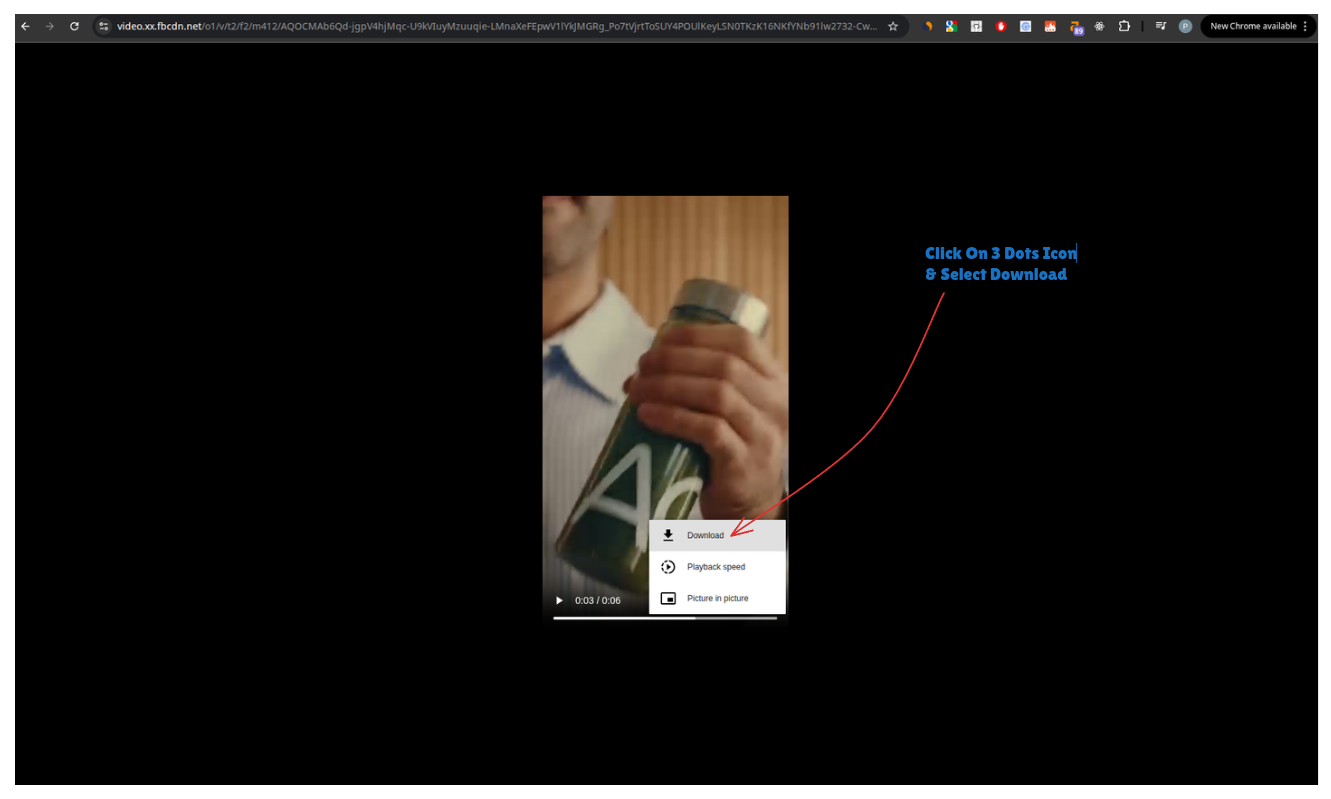The height and width of the screenshot is (799, 1331).
Task: Choose Picture in picture from the menu
Action: click(x=717, y=598)
